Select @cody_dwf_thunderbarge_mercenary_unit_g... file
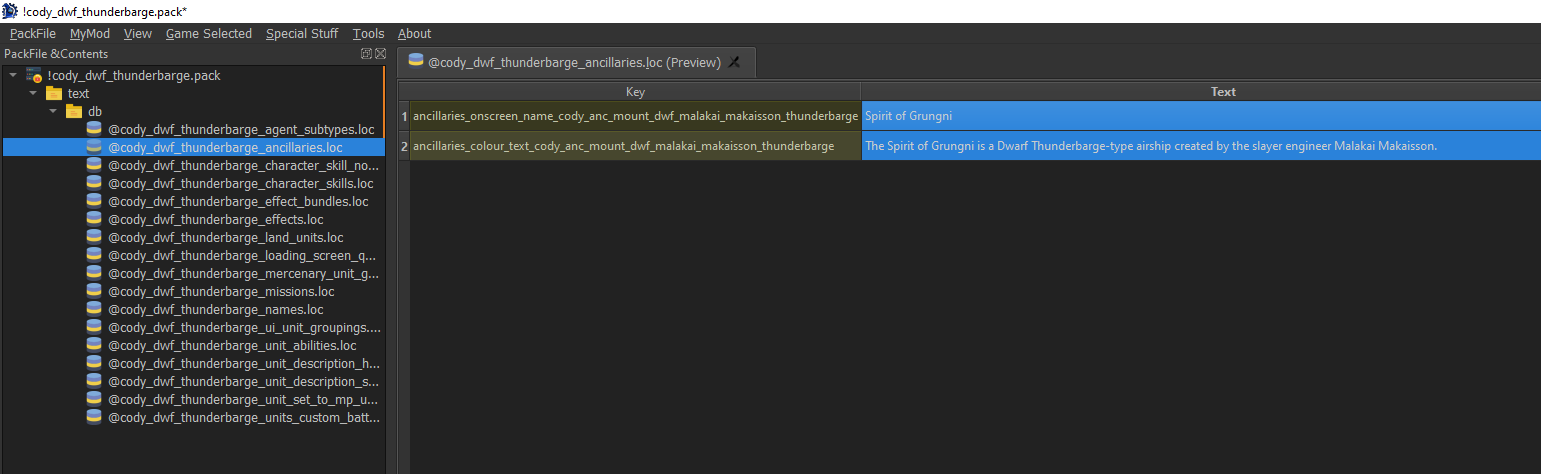Screen dimensions: 1541x474 243,273
